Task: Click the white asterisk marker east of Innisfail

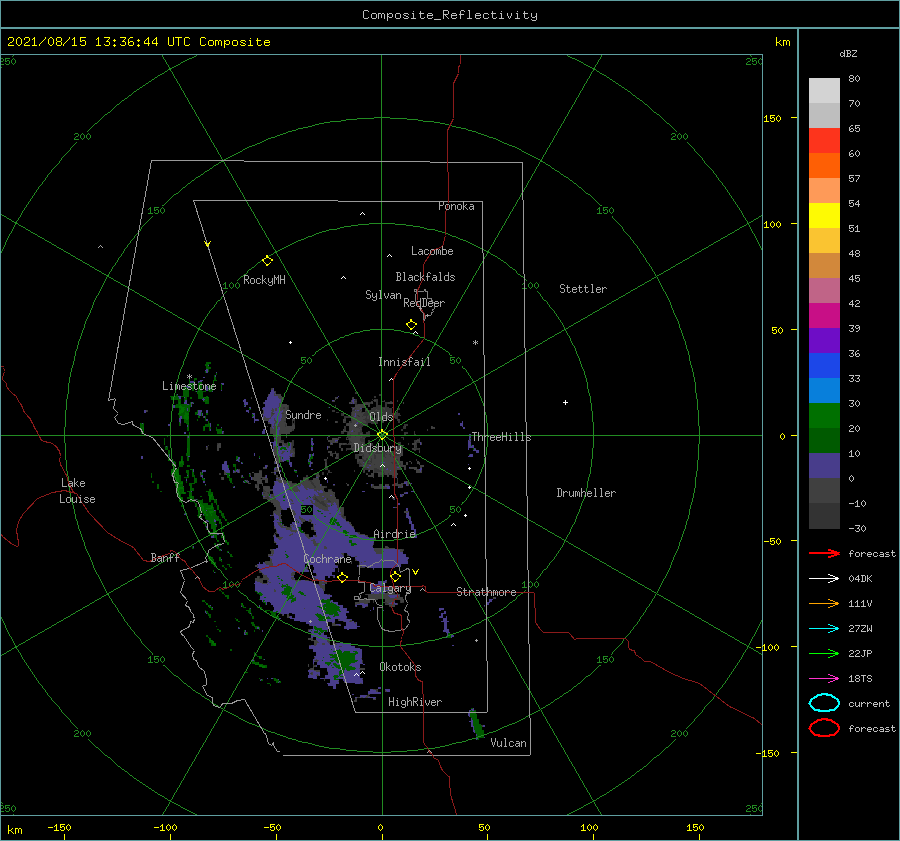Action: (x=475, y=343)
